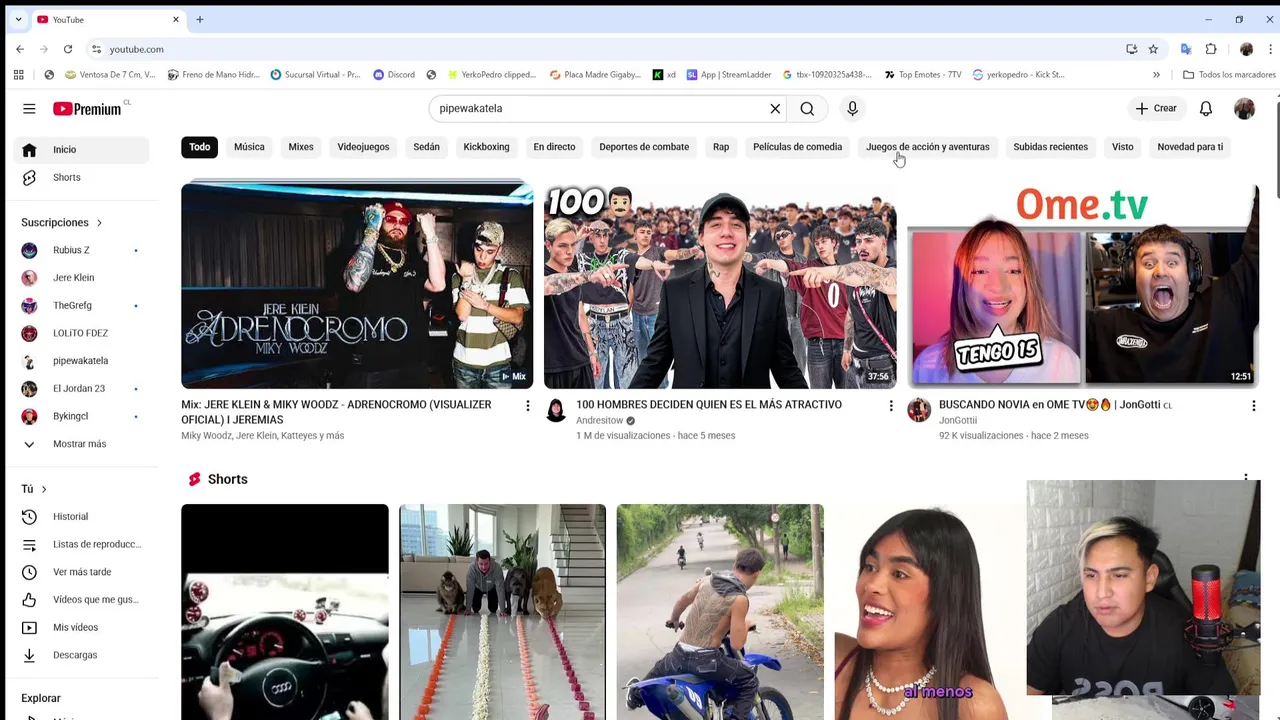Screen dimensions: 1280x720
Task: Select the Películas de comedia chip
Action: pyautogui.click(x=797, y=147)
